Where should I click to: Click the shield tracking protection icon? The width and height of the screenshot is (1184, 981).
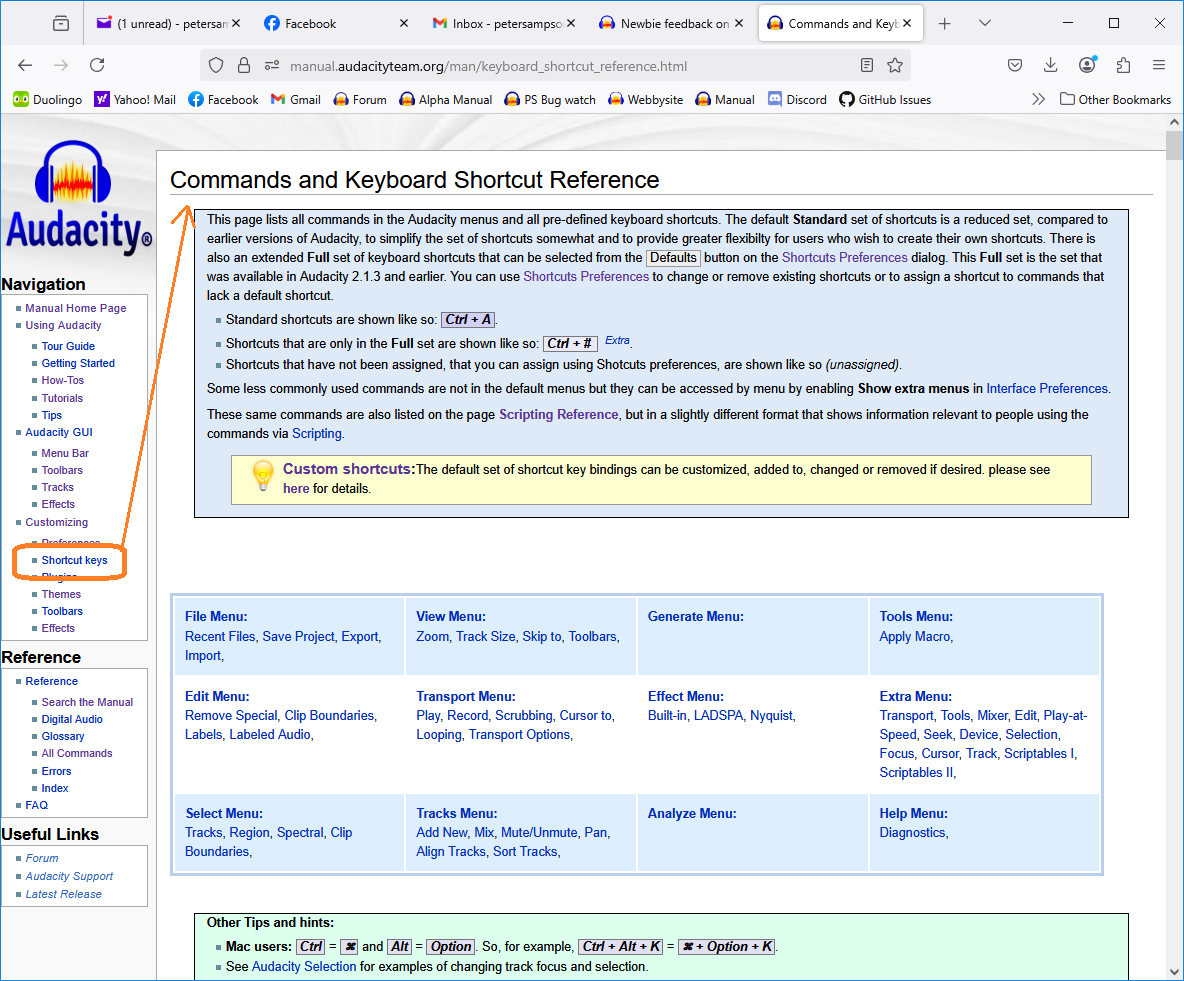click(x=216, y=66)
